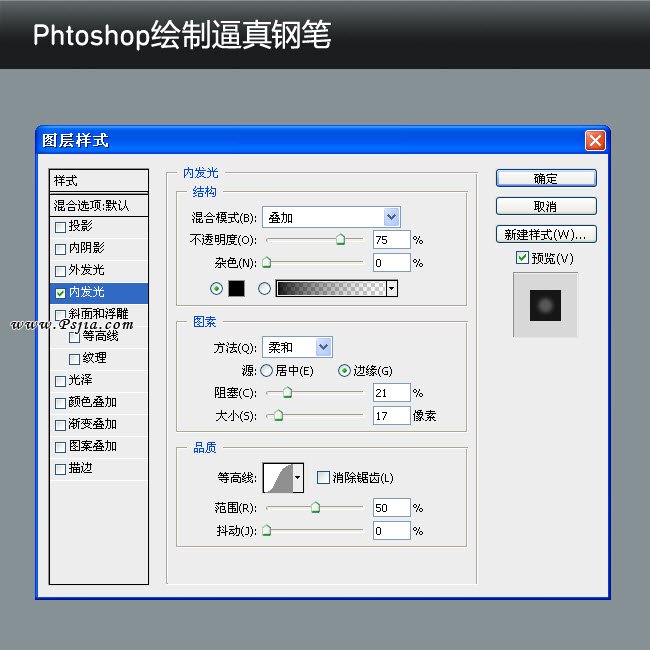Select 混合选项:默认 entry
The image size is (650, 650).
coord(99,205)
